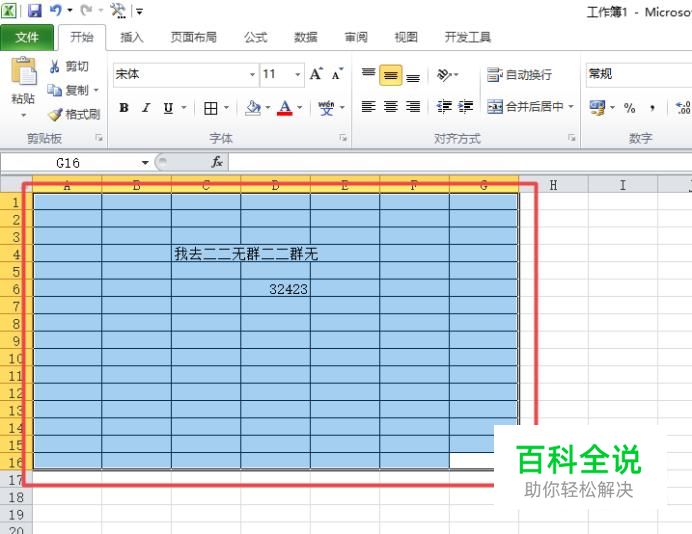Viewport: 692px width, 534px height.
Task: Open the 公式 ribbon tab
Action: pyautogui.click(x=256, y=38)
